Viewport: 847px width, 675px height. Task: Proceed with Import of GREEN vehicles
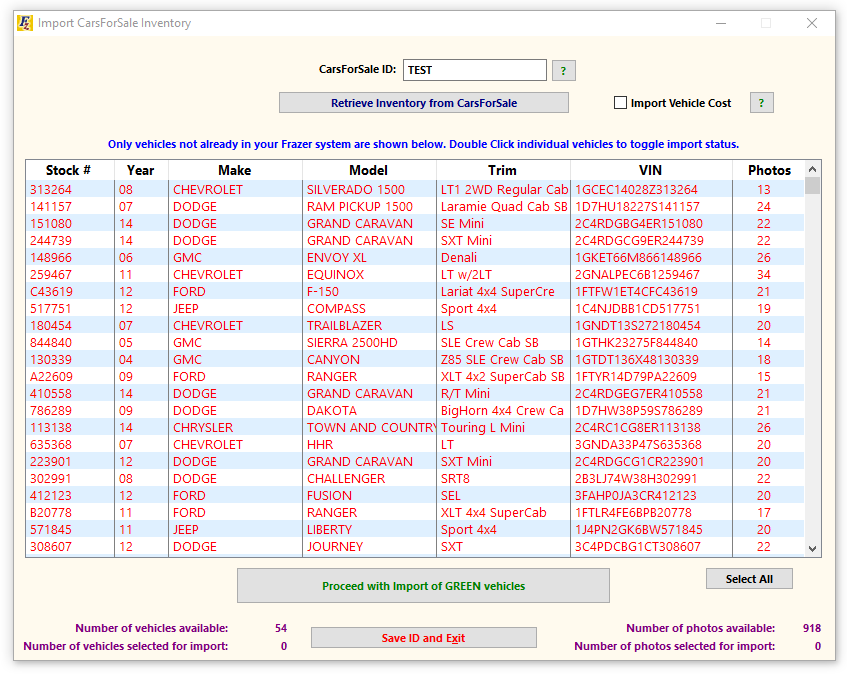pos(424,586)
